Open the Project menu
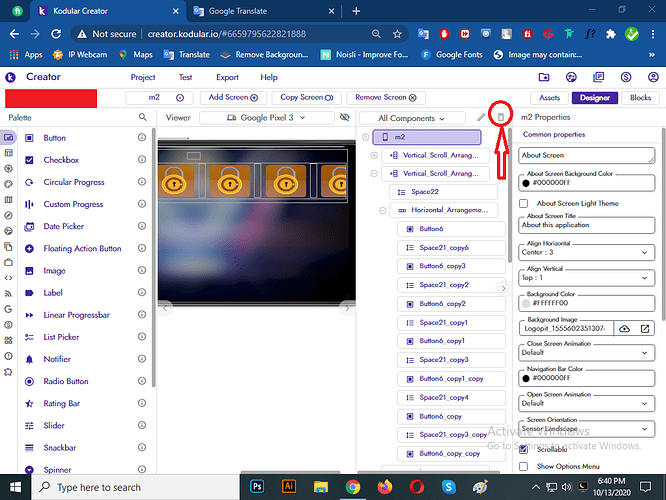 click(143, 77)
